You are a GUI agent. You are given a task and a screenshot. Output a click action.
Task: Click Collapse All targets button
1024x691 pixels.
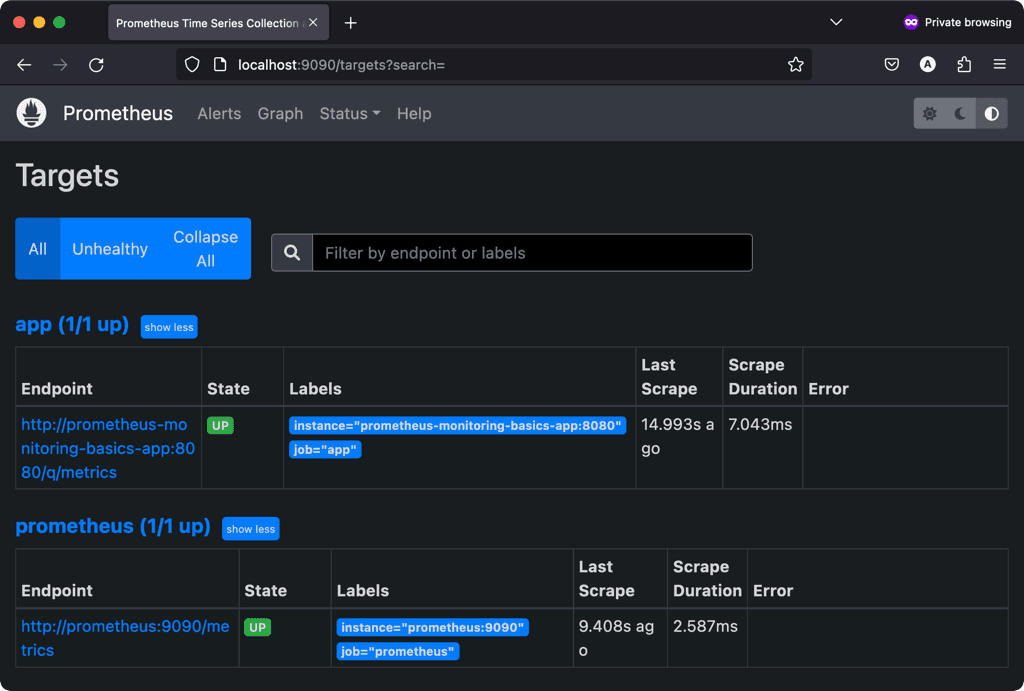pos(205,249)
